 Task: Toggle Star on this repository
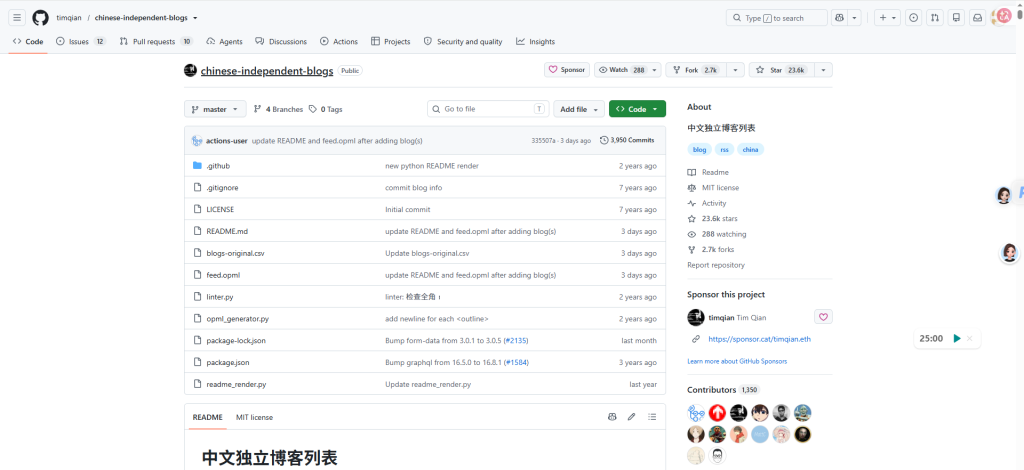tap(781, 70)
